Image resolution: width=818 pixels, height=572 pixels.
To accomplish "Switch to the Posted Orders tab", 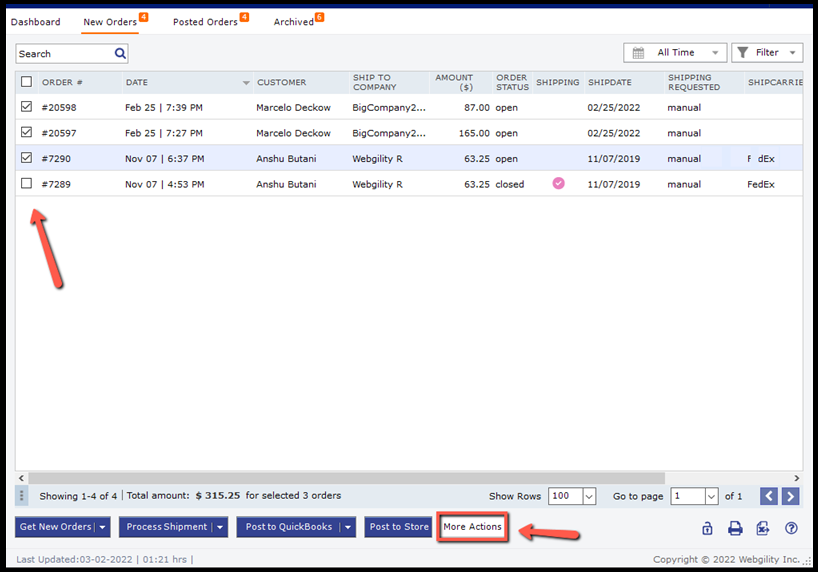I will [205, 22].
